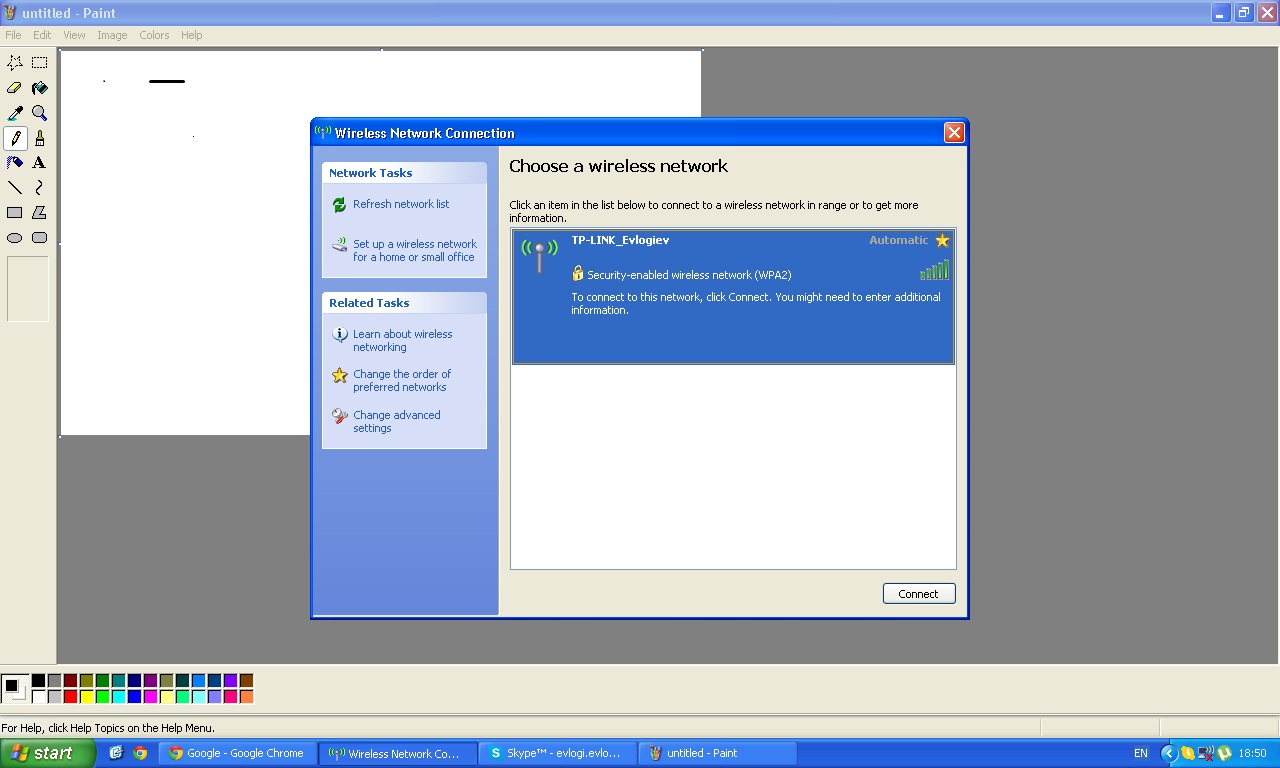Switch to Skype in the taskbar
This screenshot has width=1280, height=768.
coord(556,753)
